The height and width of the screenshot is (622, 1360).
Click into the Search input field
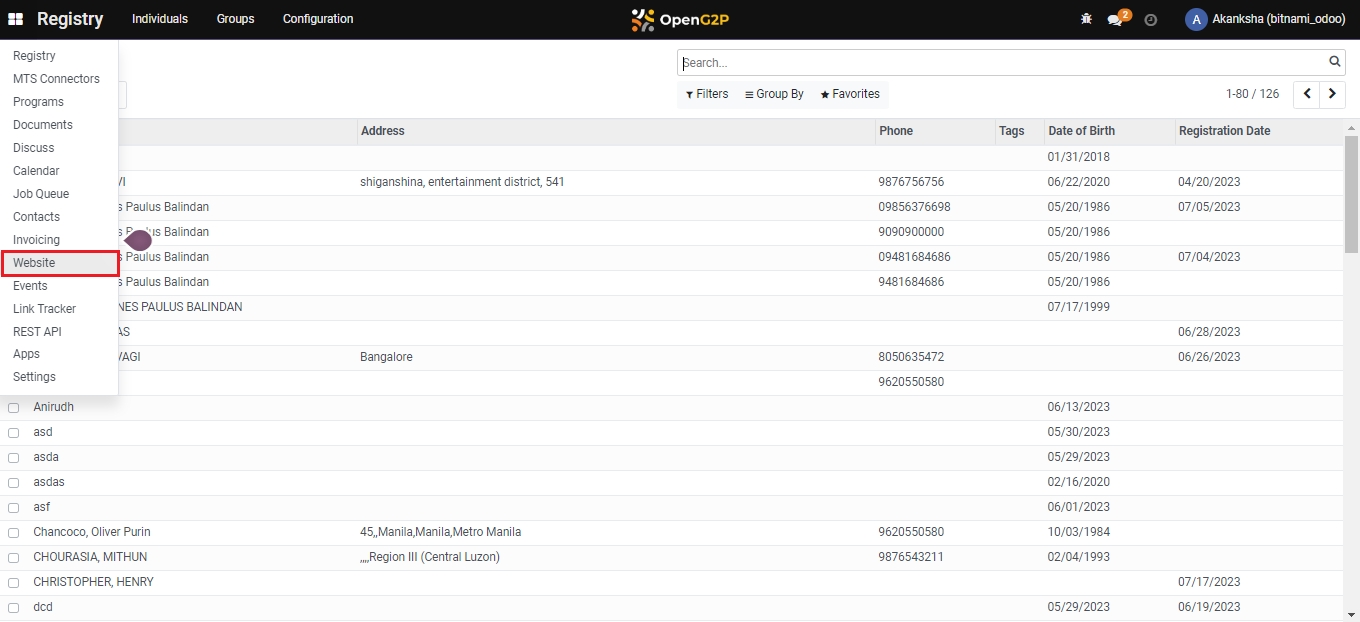coord(1000,62)
